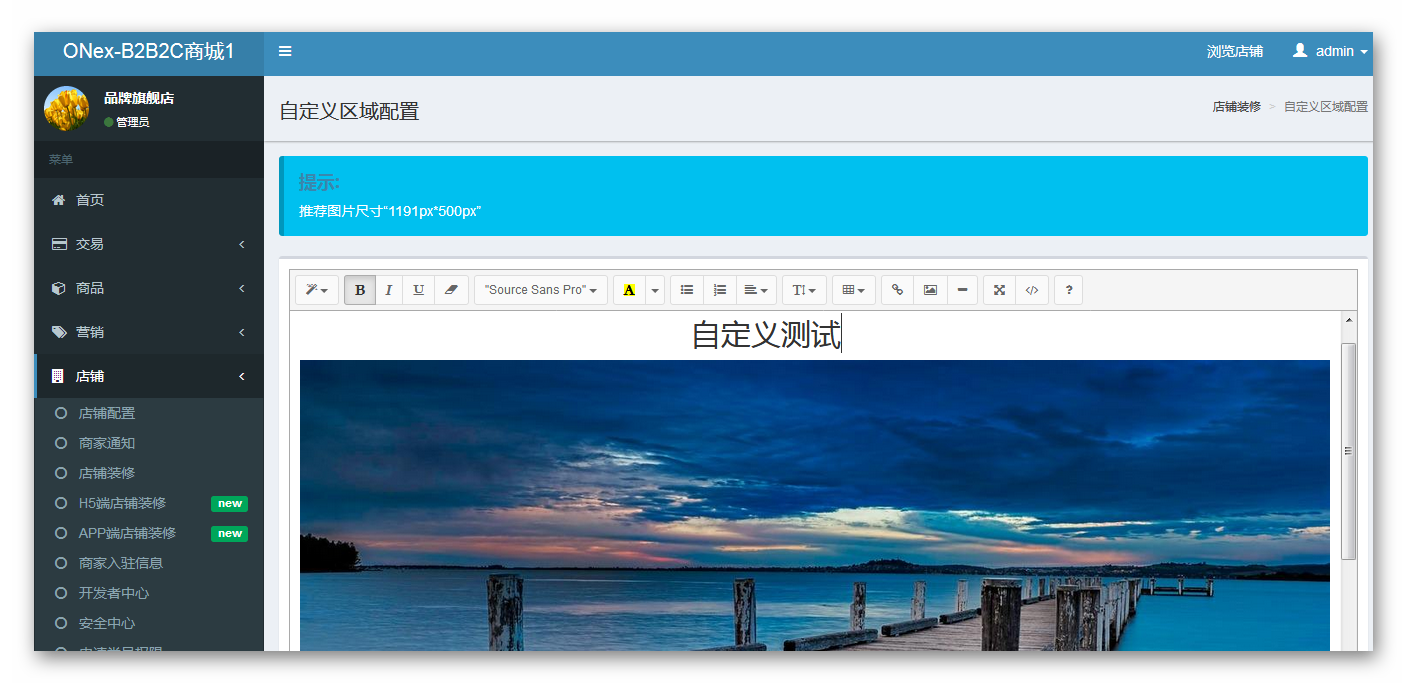
Task: Toggle underline formatting
Action: click(x=419, y=290)
